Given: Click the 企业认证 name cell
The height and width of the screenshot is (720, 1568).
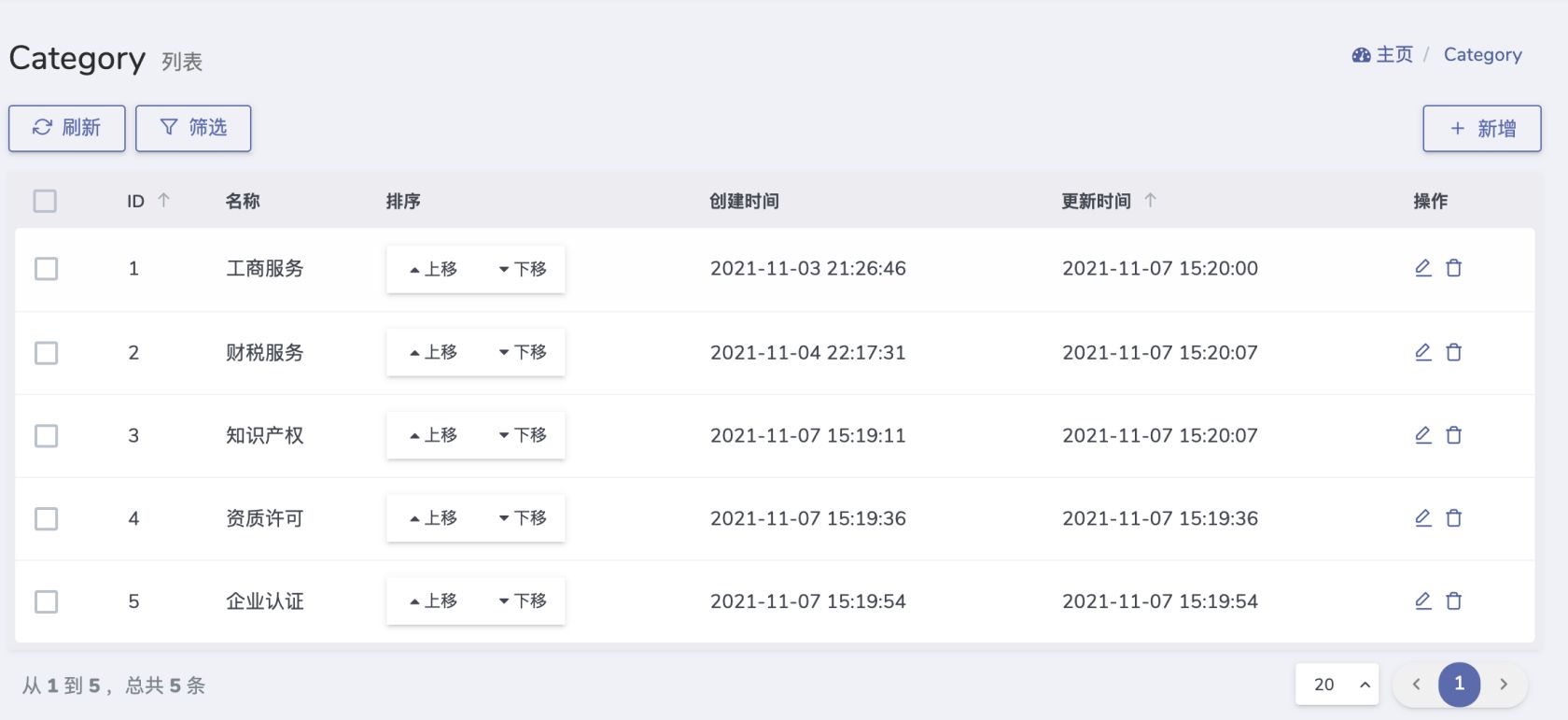Looking at the screenshot, I should pos(265,601).
